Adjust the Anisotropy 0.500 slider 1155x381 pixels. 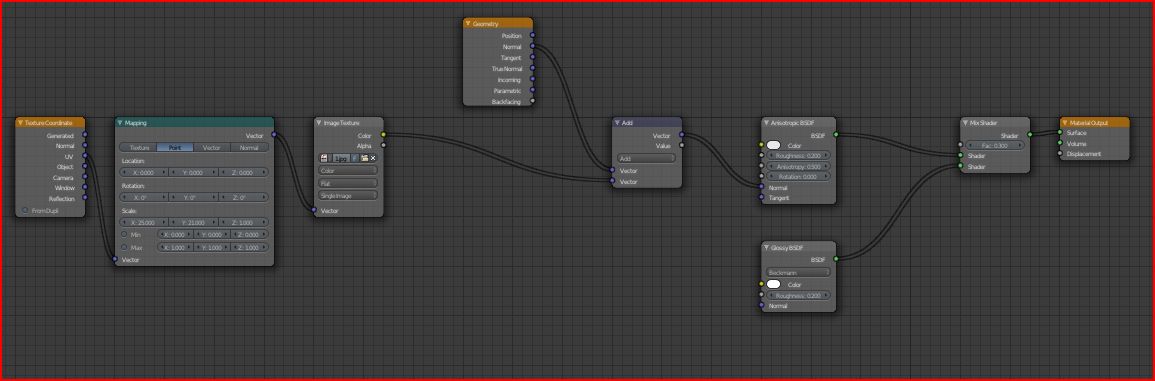pos(798,167)
